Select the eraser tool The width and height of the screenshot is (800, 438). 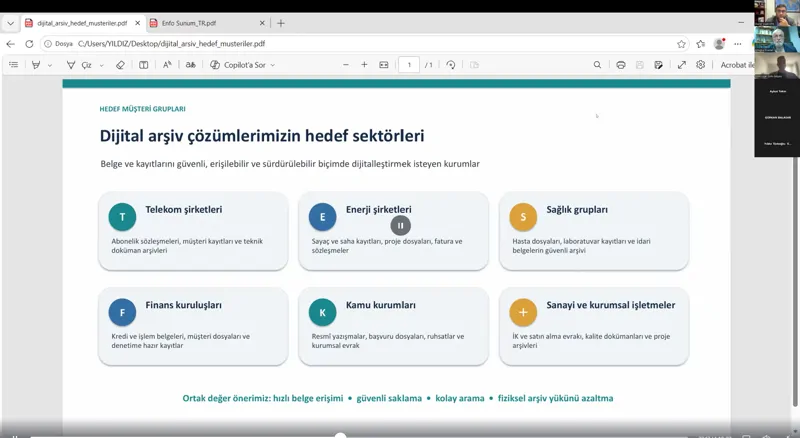tap(120, 65)
